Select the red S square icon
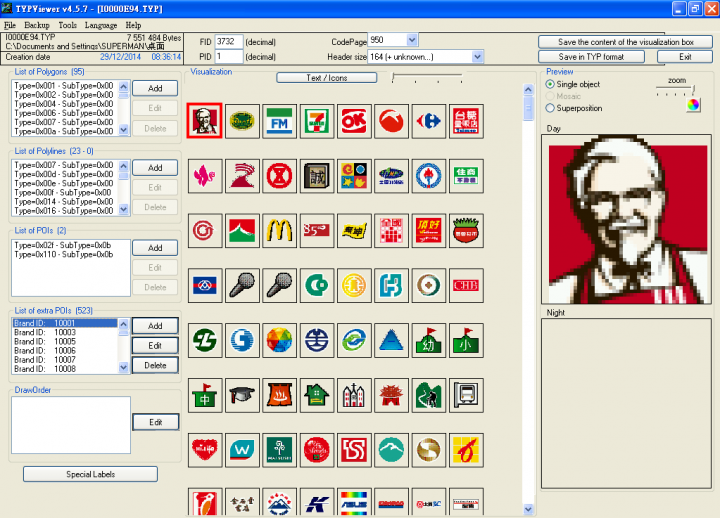720x518 pixels. pyautogui.click(x=354, y=450)
